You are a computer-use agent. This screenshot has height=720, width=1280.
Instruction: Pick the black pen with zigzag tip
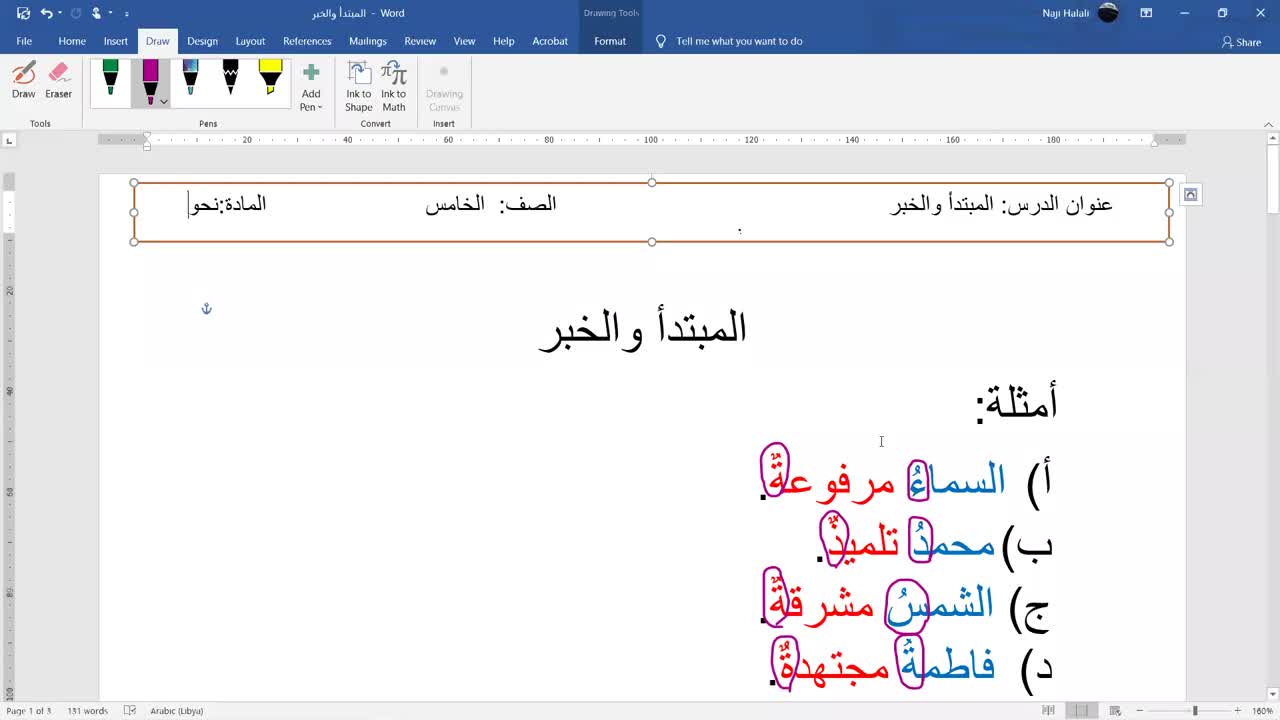pos(231,79)
